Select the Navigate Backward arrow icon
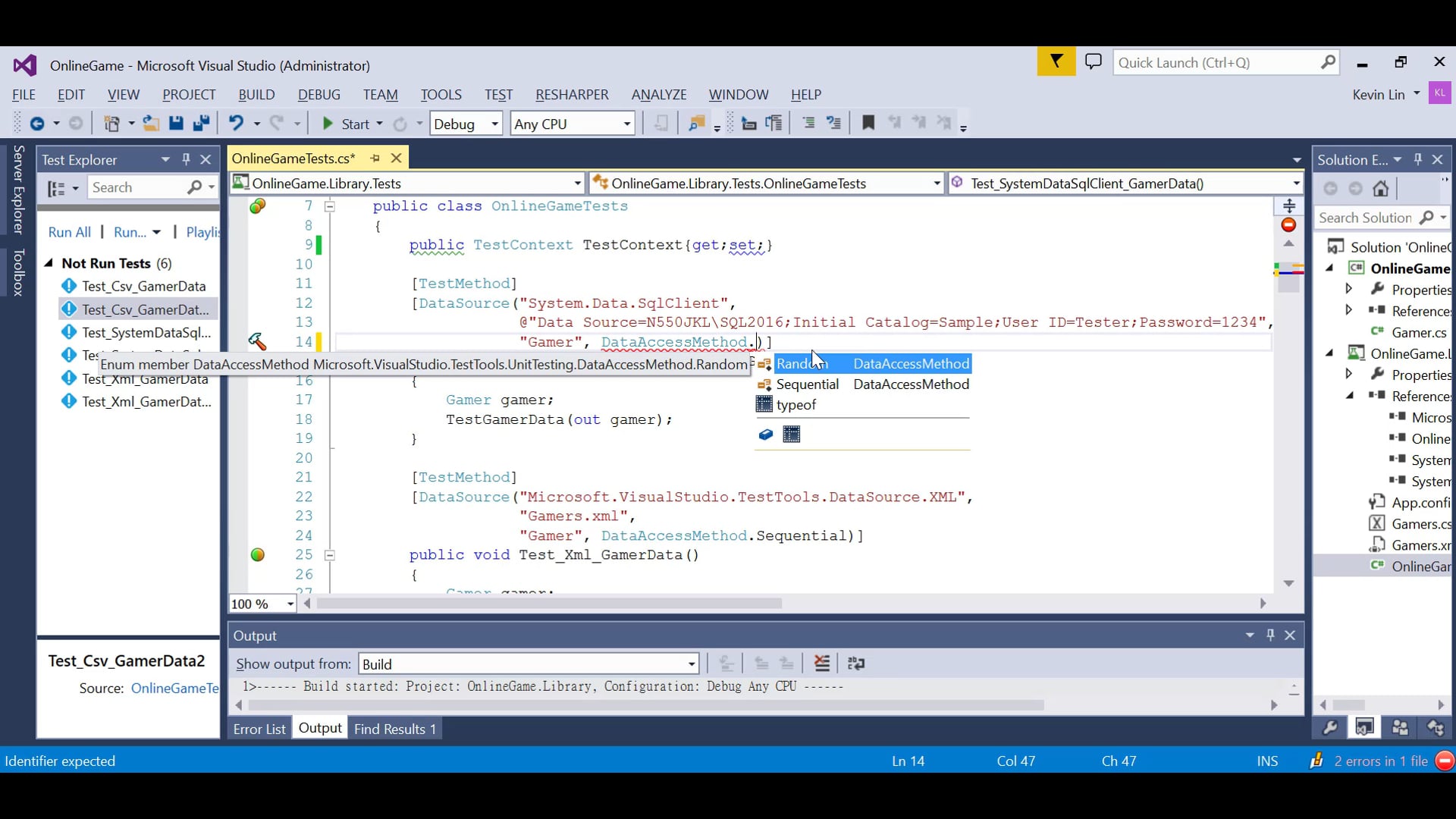The width and height of the screenshot is (1456, 819). pyautogui.click(x=37, y=123)
